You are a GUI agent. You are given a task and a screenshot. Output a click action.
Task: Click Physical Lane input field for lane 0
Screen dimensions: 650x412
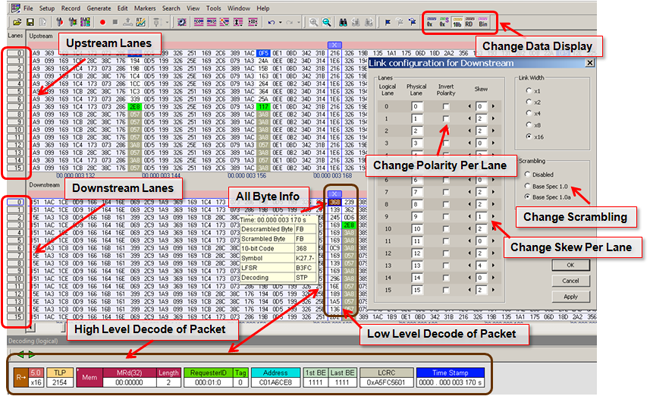417,107
